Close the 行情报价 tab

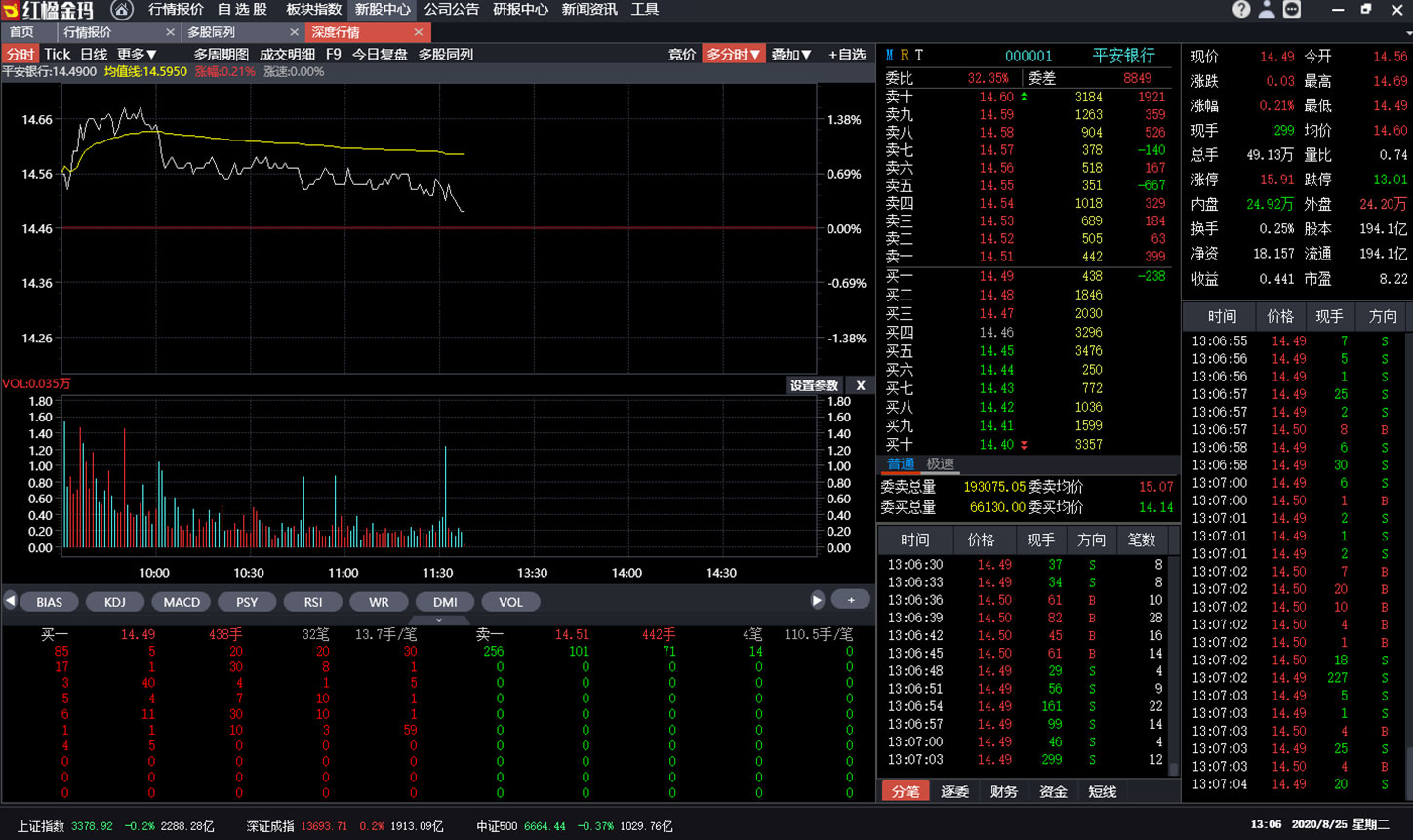point(170,32)
